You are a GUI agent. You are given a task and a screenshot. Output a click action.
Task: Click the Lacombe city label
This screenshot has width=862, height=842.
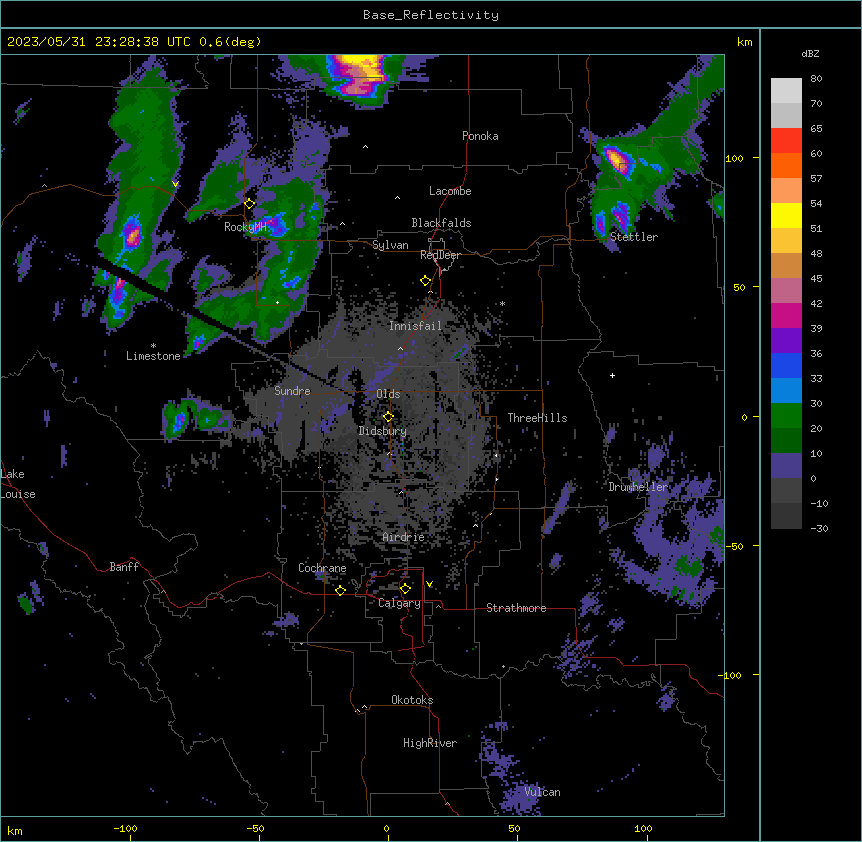[450, 191]
